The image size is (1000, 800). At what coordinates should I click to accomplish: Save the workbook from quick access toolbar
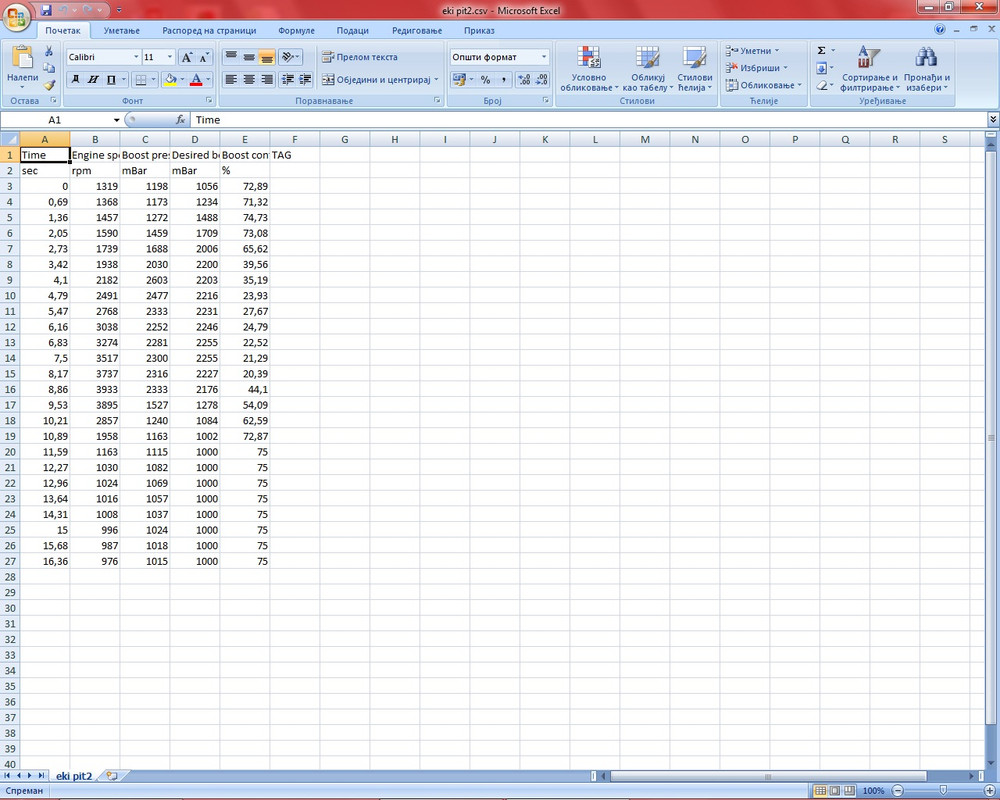pos(46,10)
